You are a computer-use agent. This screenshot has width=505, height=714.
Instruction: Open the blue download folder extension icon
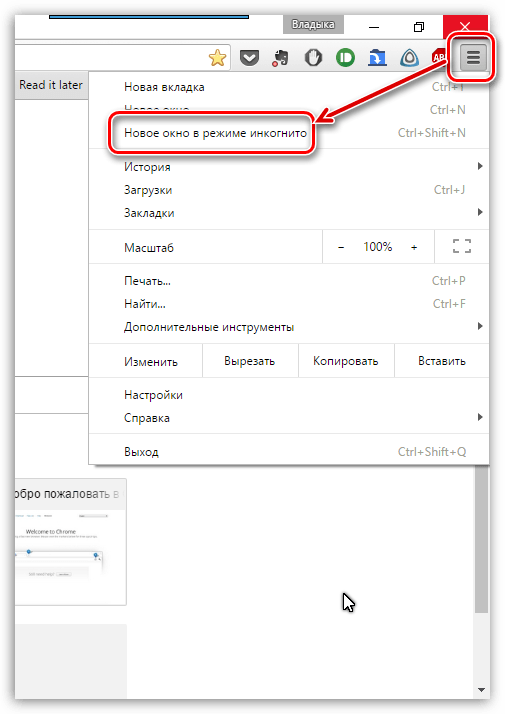point(377,58)
